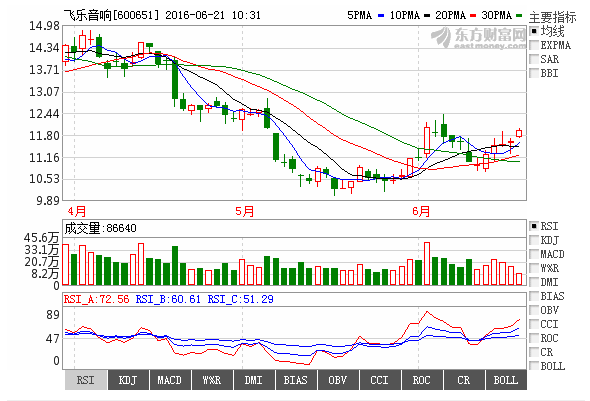Switch to the CCI tab

[x=380, y=380]
